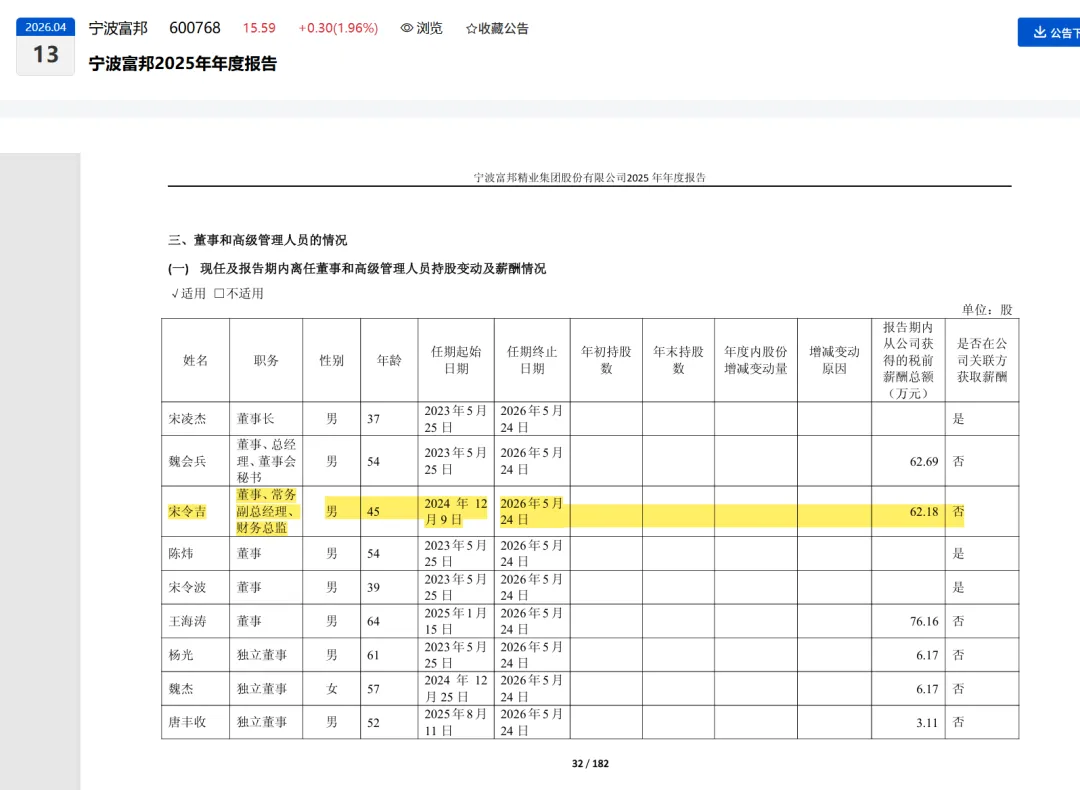
Task: Click the eye icon beside 浏览
Action: tap(407, 28)
